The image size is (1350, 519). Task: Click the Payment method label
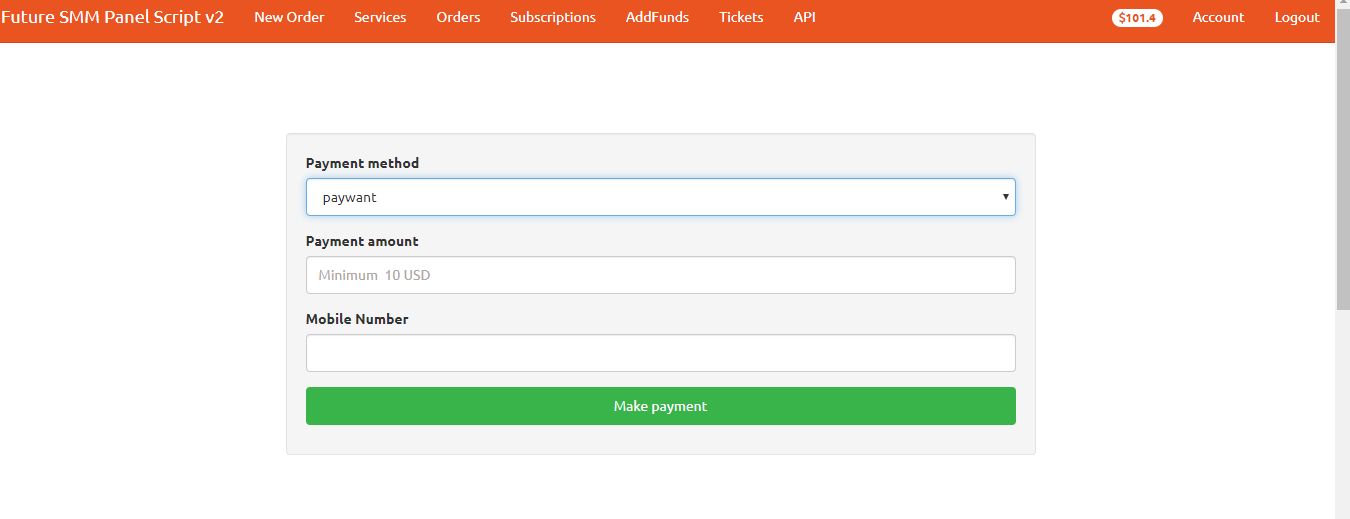[362, 163]
